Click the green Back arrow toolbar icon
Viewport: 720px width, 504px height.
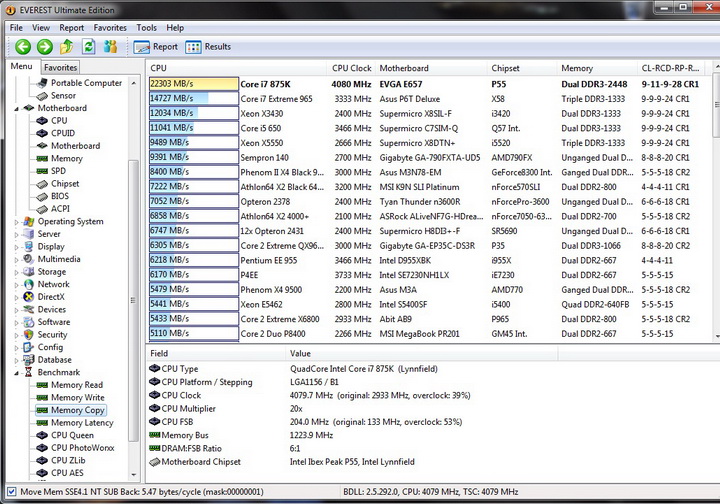click(x=23, y=46)
